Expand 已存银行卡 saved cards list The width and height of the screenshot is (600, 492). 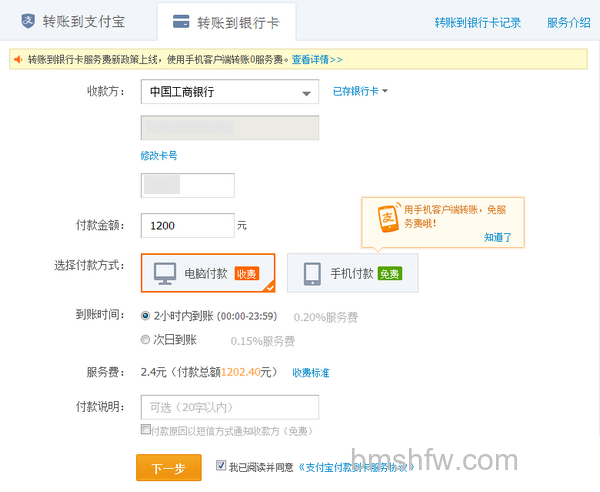coord(360,91)
